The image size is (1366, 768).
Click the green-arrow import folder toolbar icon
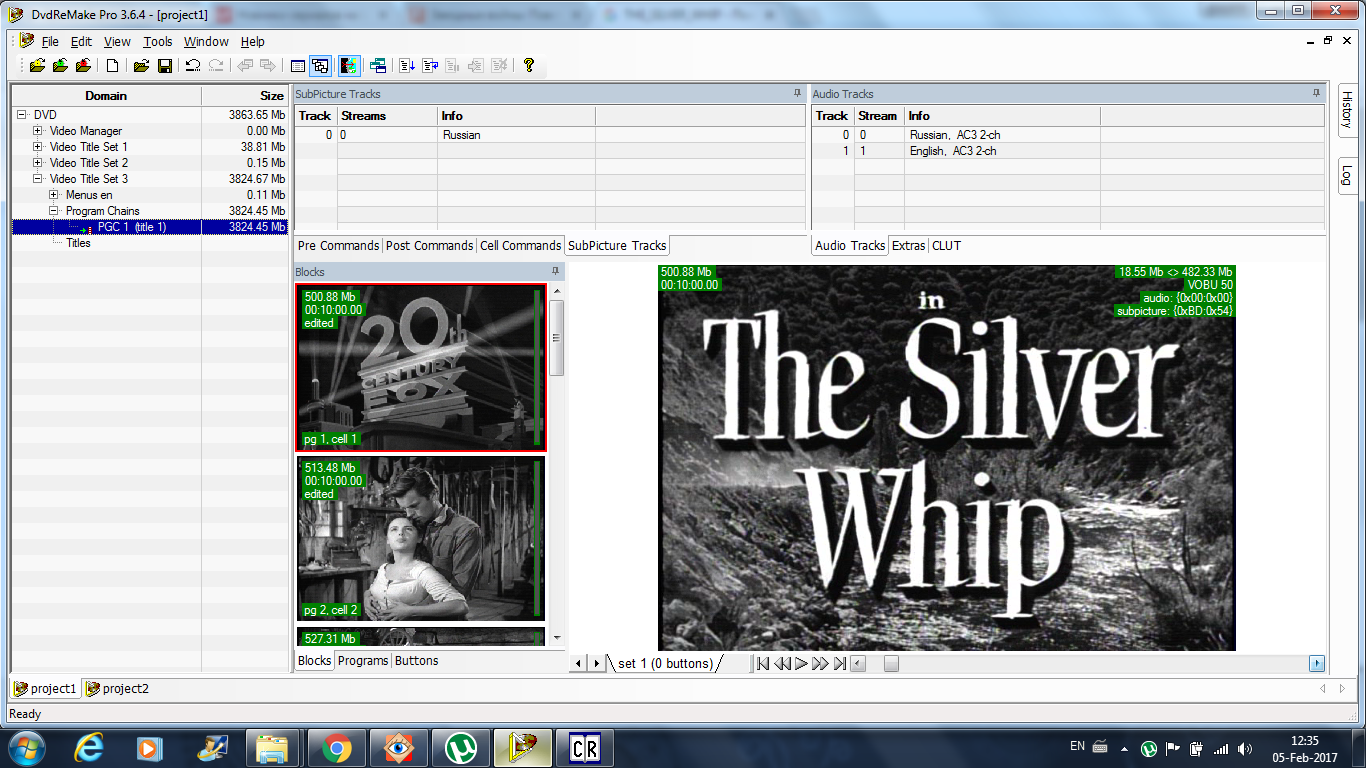pyautogui.click(x=60, y=66)
